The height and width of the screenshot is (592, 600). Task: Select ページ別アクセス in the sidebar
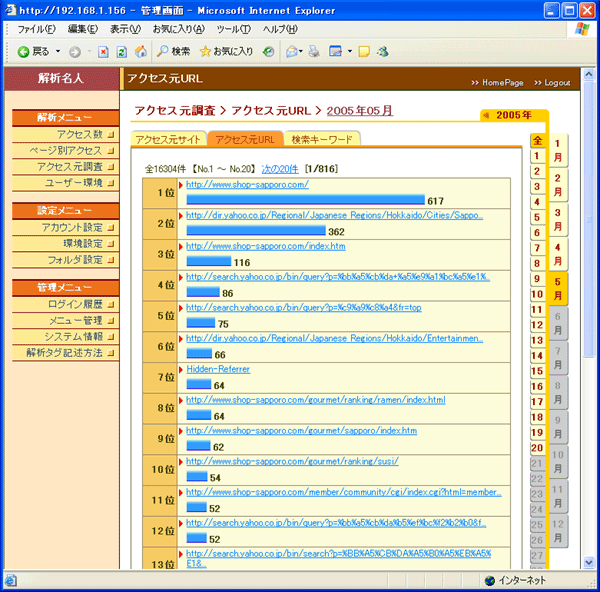tap(65, 150)
